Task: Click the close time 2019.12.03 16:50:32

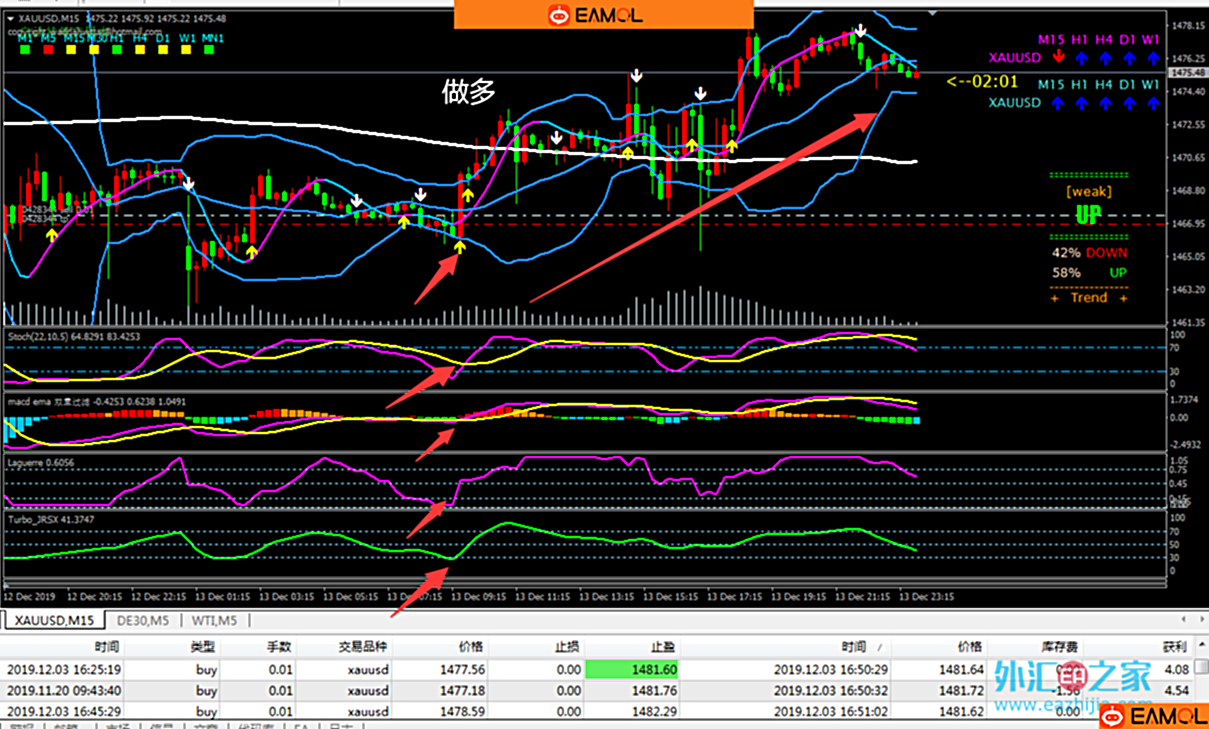Action: [x=831, y=690]
